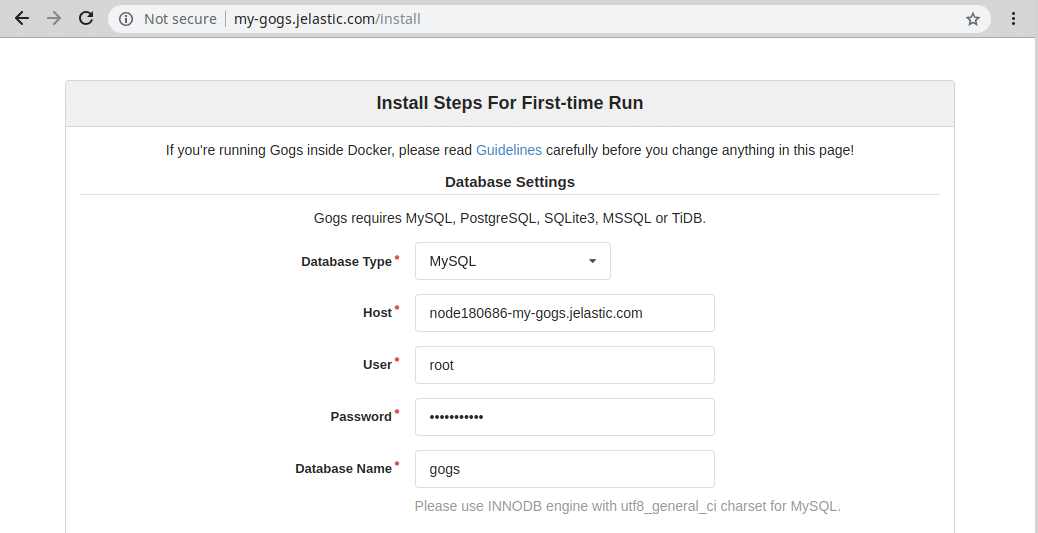
Task: Click the 'User' field label
Action: [377, 365]
